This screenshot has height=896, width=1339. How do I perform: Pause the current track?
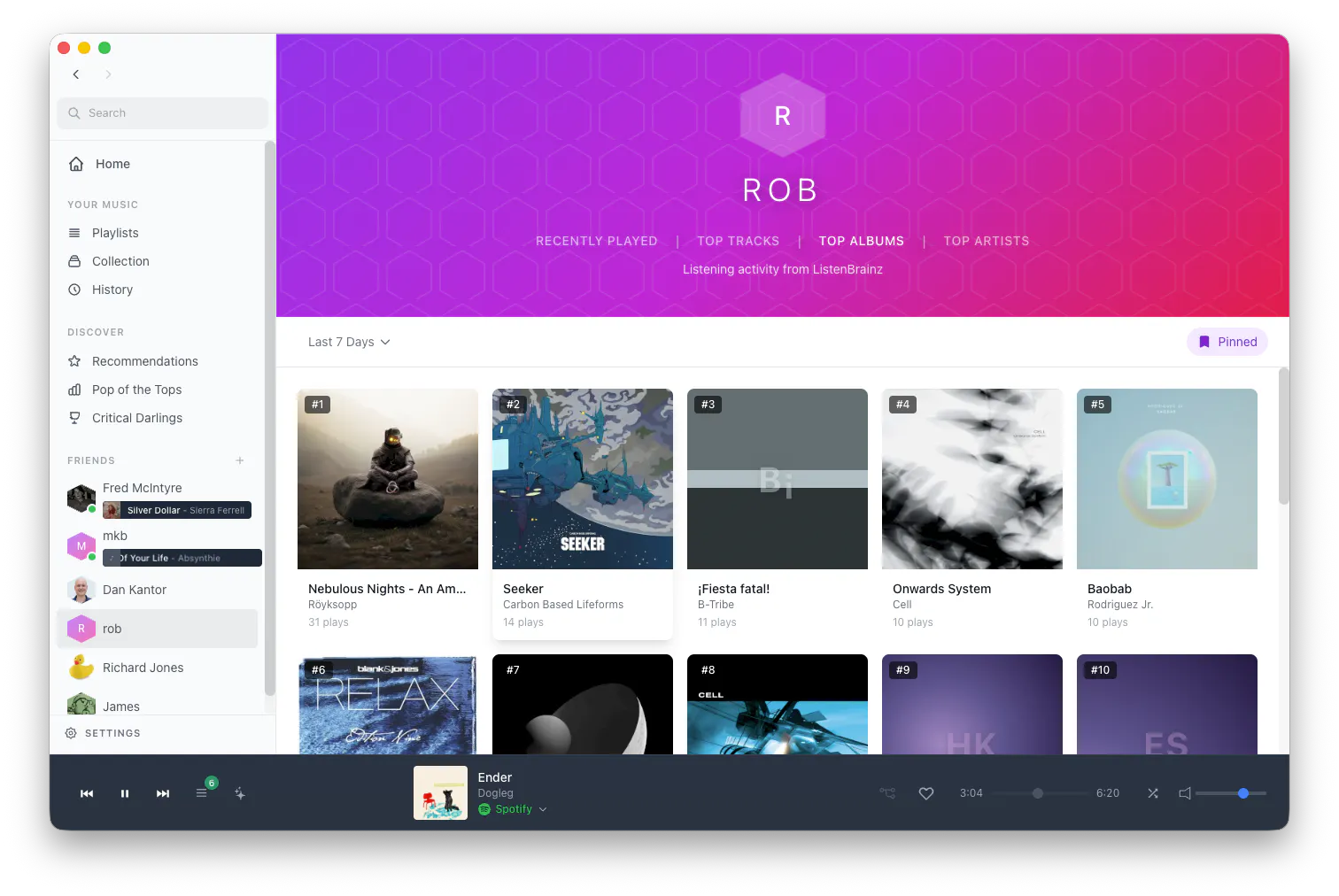(125, 793)
